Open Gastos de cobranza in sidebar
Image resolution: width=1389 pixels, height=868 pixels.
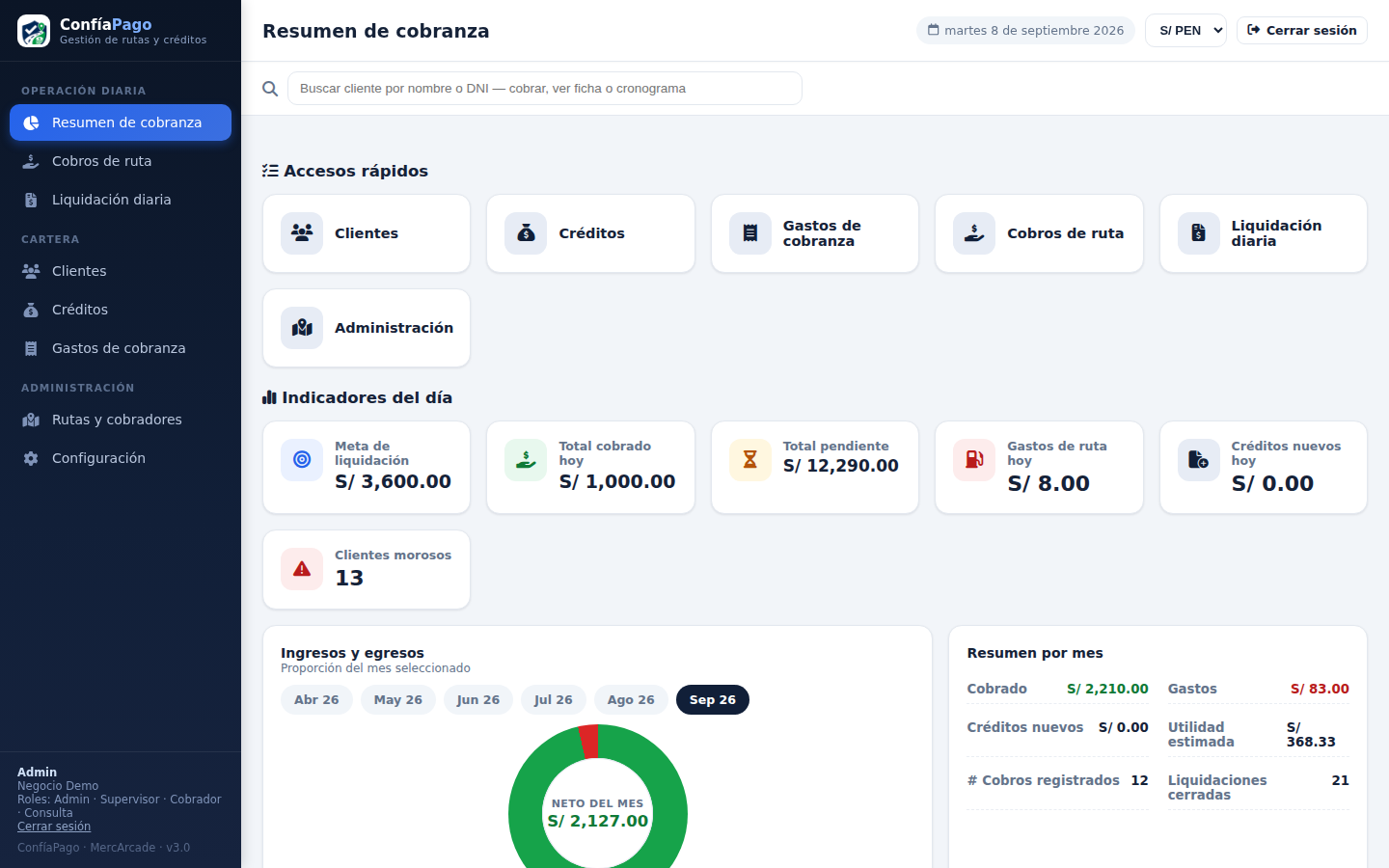[x=121, y=348]
